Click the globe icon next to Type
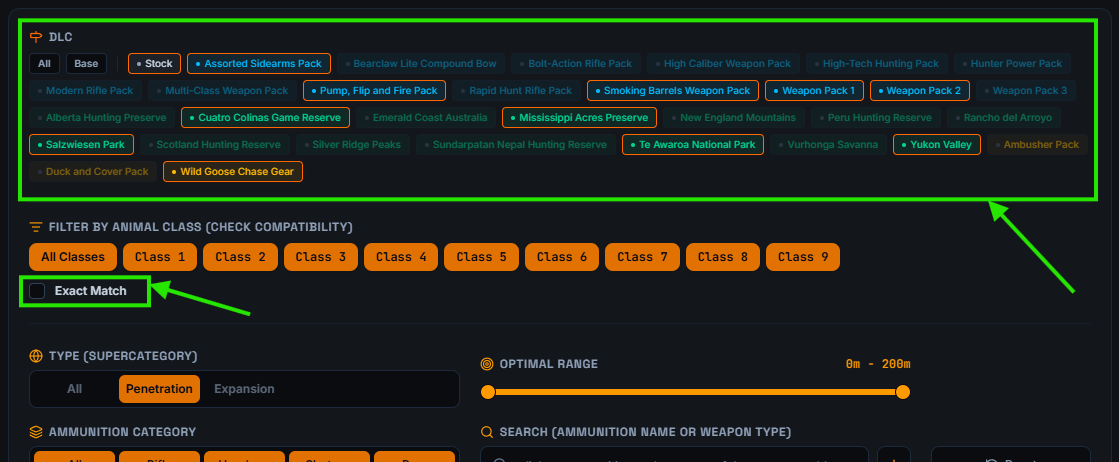Screen dimensions: 1119x462 [36, 356]
